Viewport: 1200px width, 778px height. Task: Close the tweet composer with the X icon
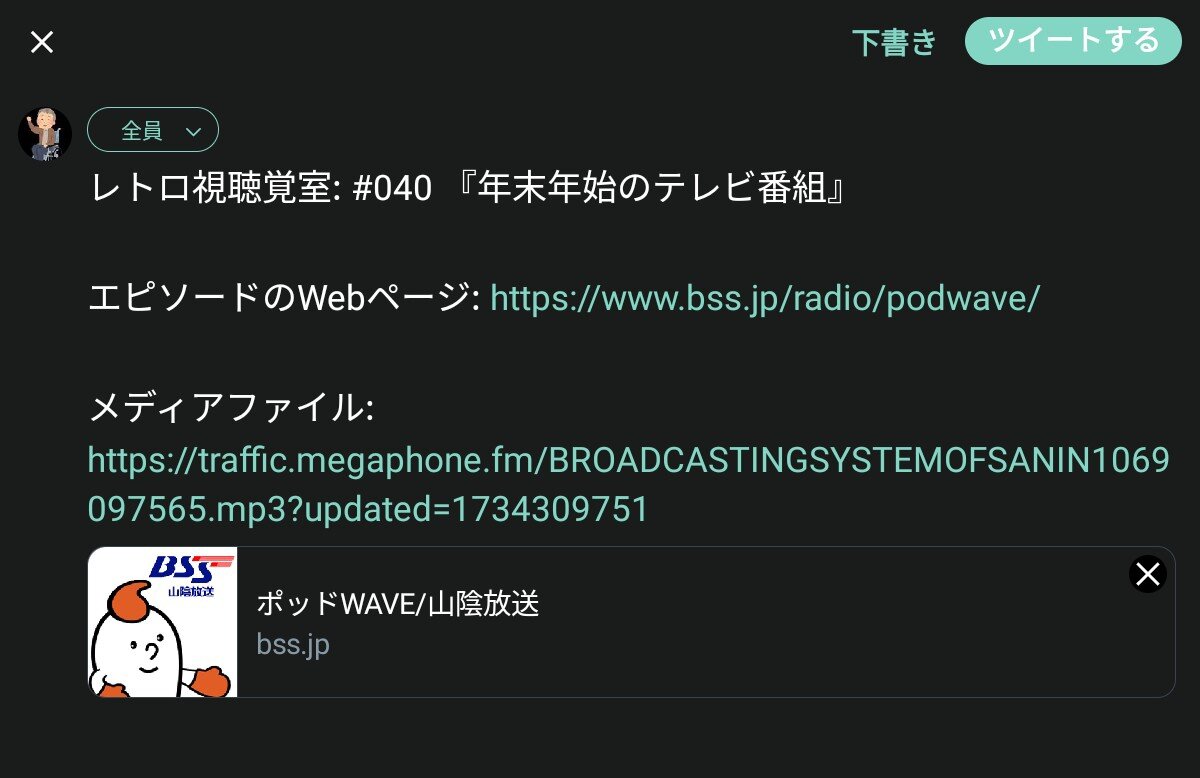42,42
